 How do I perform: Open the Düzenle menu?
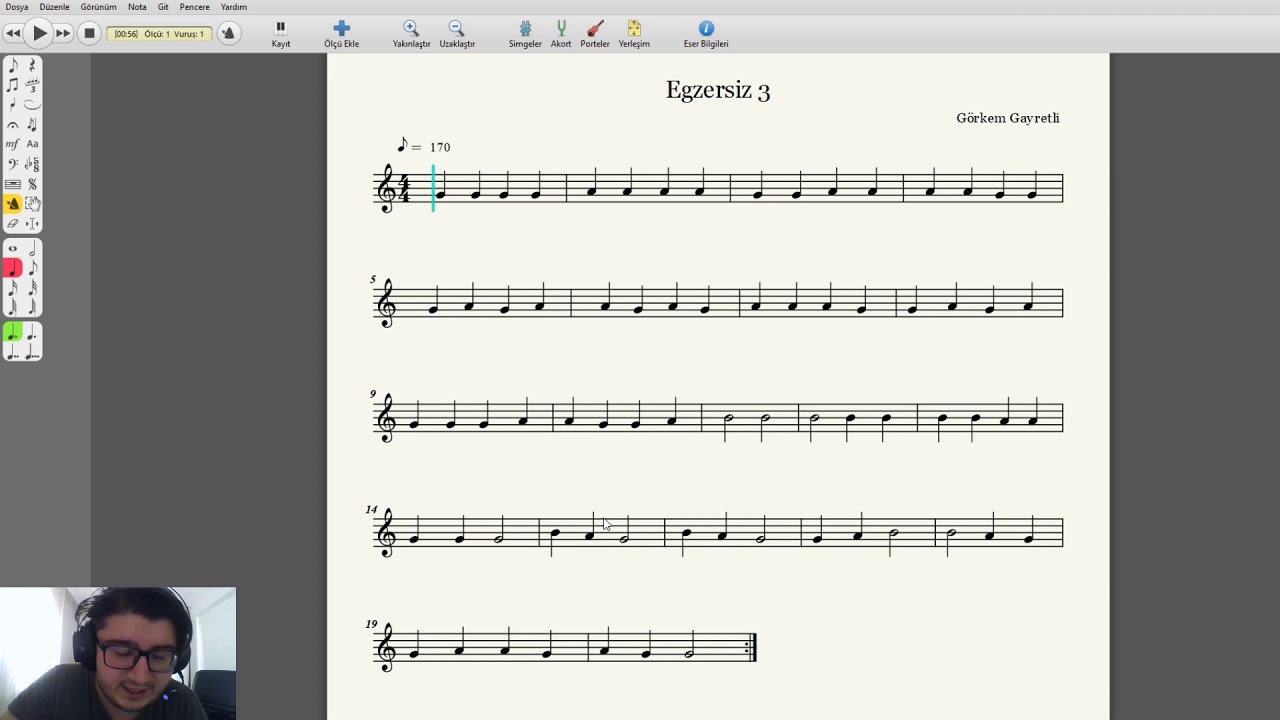point(55,7)
